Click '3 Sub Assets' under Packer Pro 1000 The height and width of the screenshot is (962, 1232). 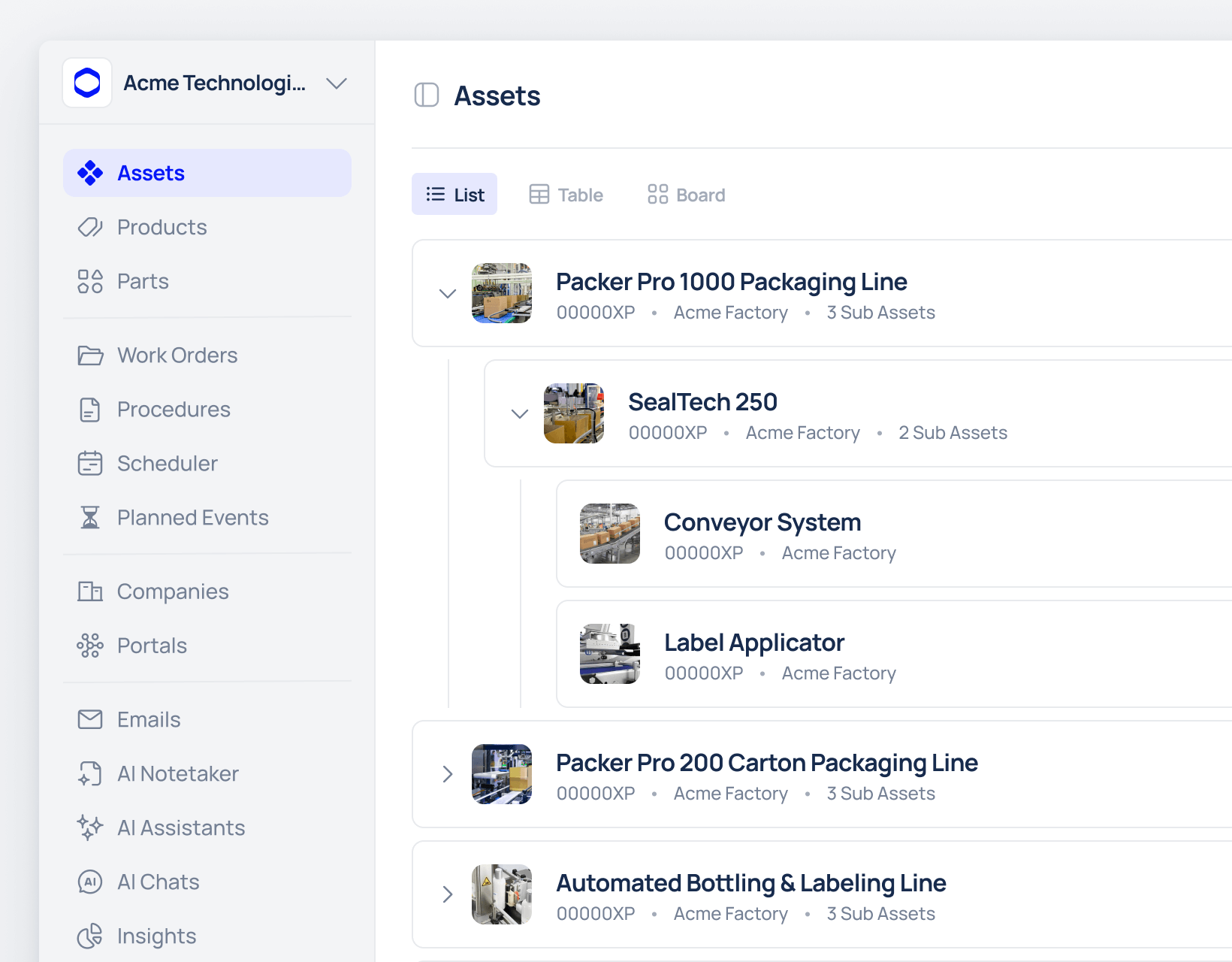880,313
